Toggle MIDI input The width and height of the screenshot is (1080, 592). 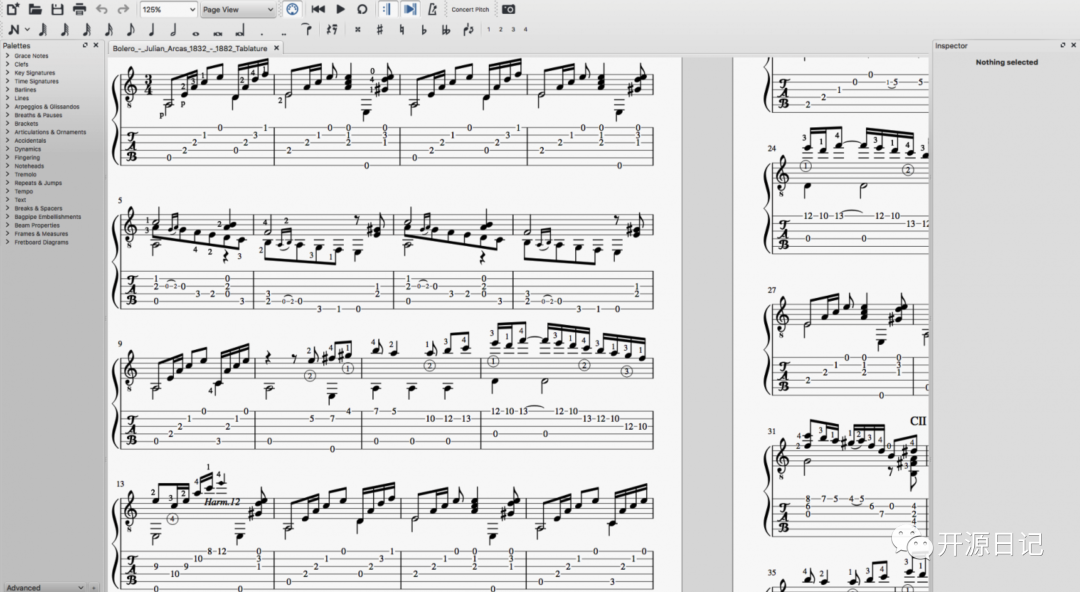[292, 10]
